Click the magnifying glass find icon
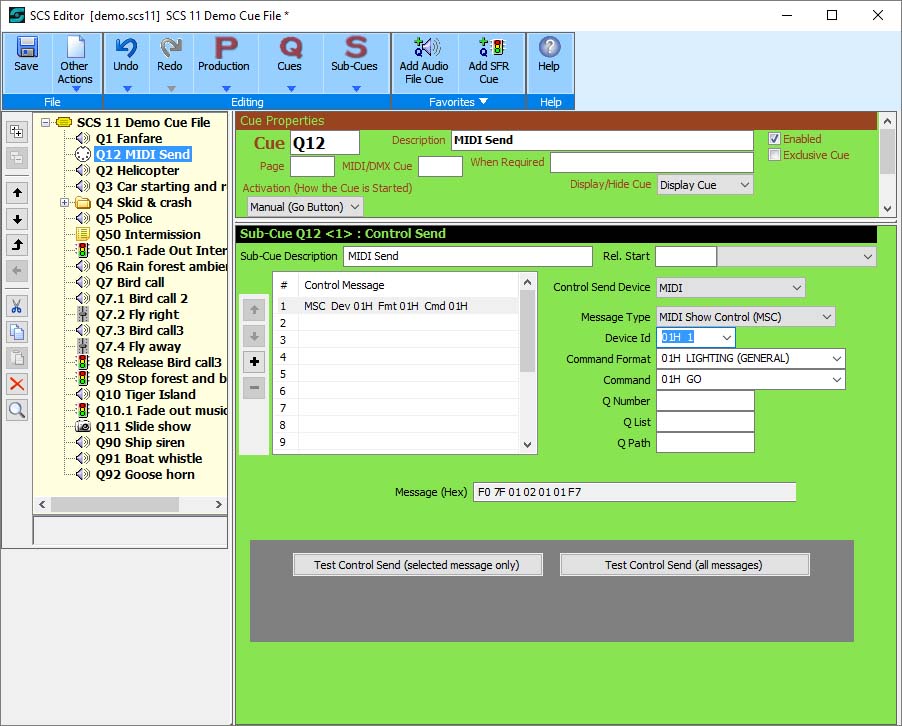Screen dimensions: 902x726 point(17,410)
